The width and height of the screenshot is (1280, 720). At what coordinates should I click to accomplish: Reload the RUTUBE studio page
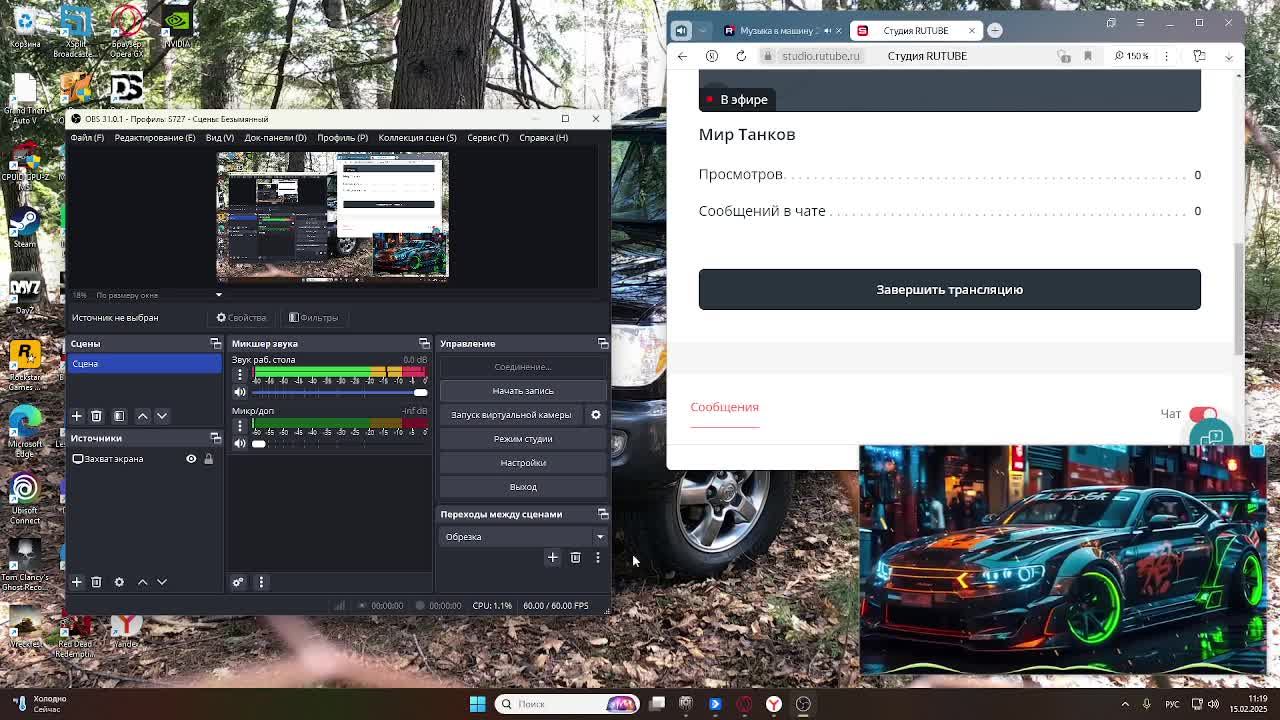[741, 56]
